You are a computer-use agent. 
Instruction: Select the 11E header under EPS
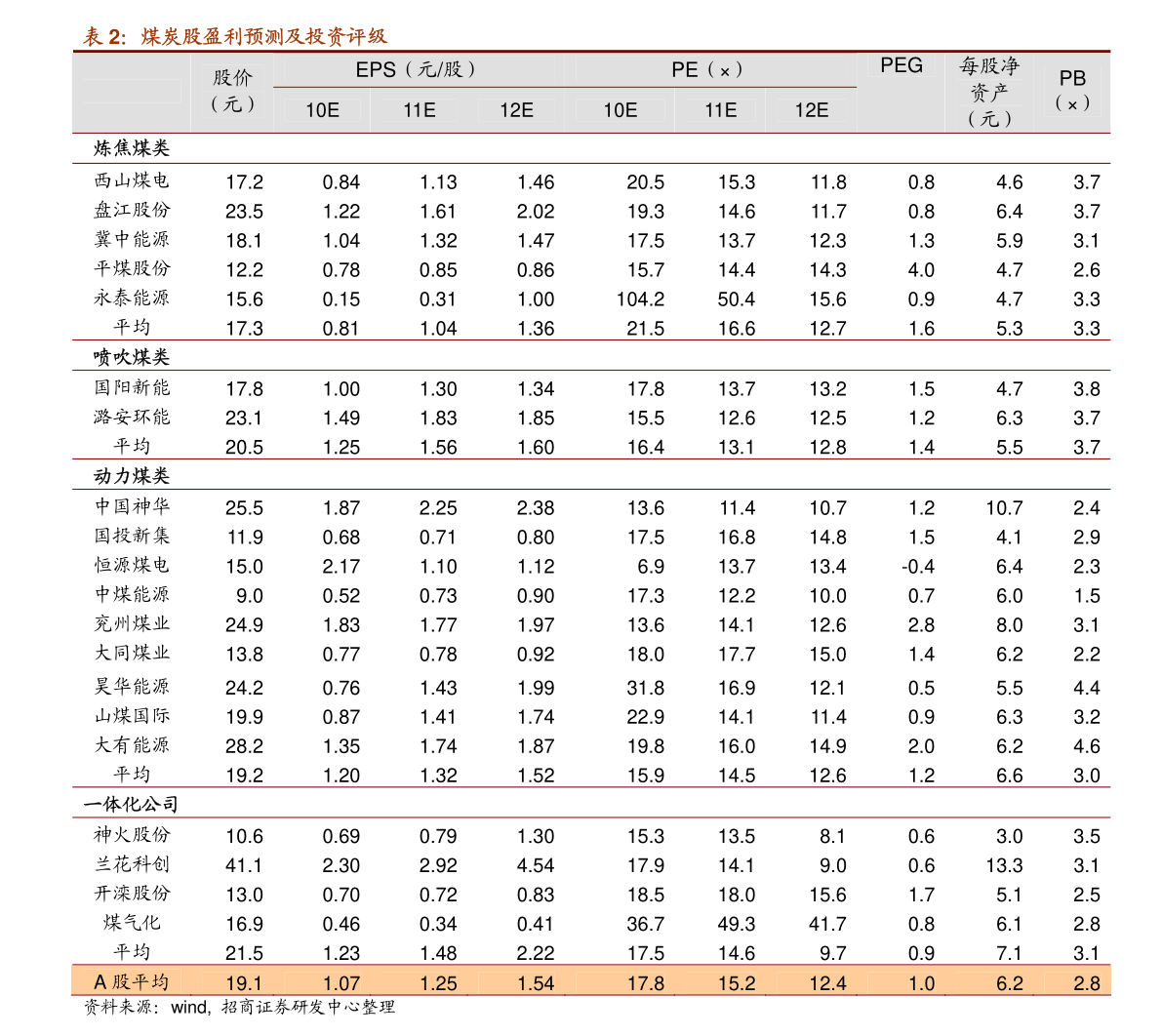pyautogui.click(x=420, y=110)
